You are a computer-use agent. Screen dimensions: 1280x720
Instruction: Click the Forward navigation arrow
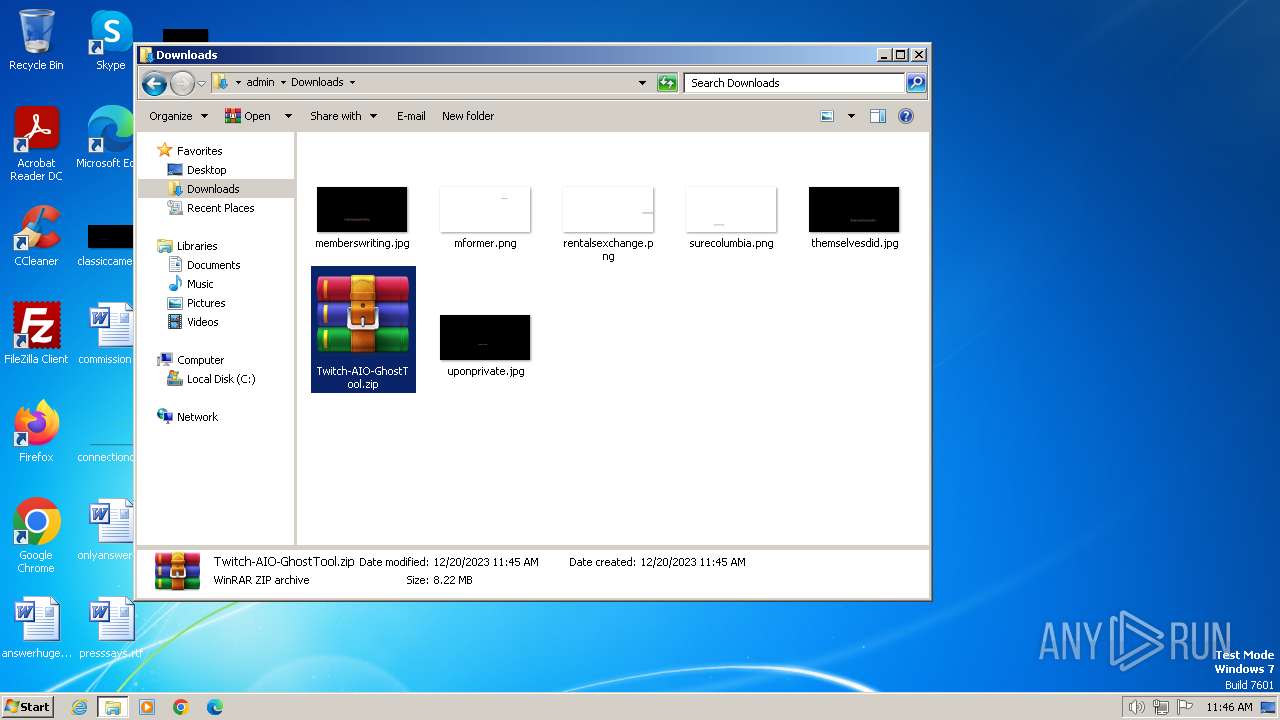(x=182, y=83)
